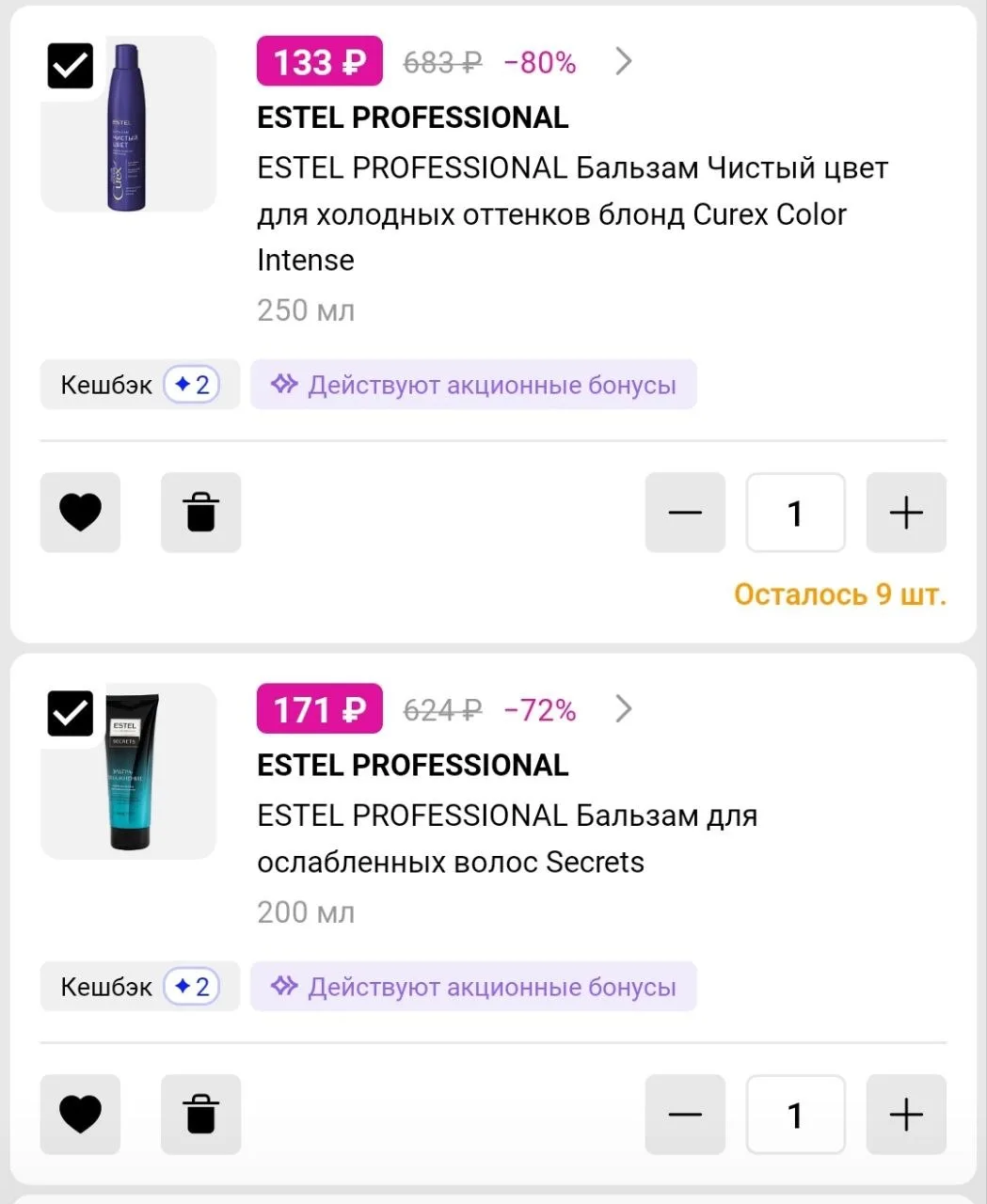This screenshot has width=987, height=1204.
Task: Open Curex balm product thumbnail
Action: (x=128, y=126)
